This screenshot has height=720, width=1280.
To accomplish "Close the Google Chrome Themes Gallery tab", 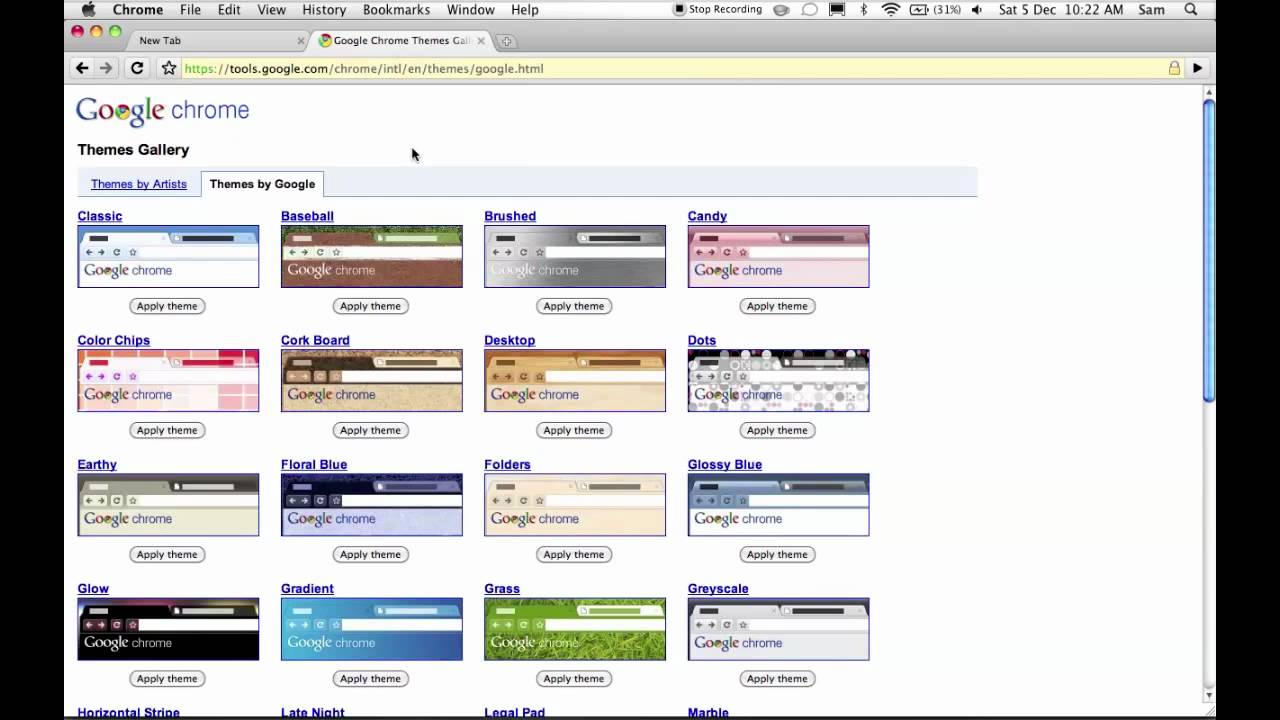I will [x=481, y=41].
